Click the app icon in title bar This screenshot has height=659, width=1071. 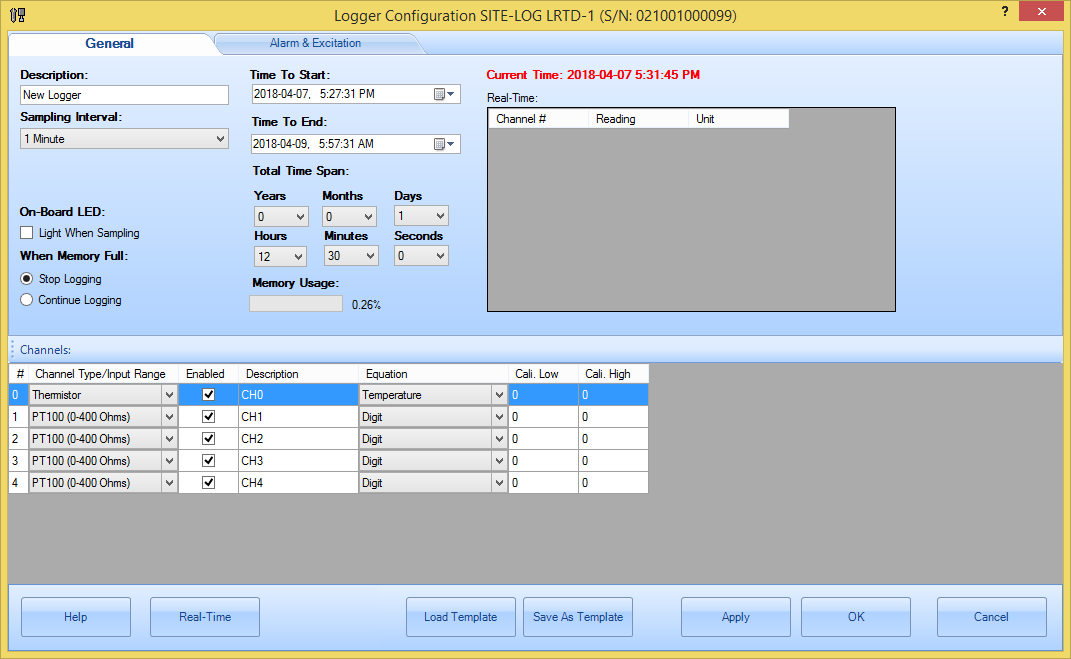[x=17, y=15]
